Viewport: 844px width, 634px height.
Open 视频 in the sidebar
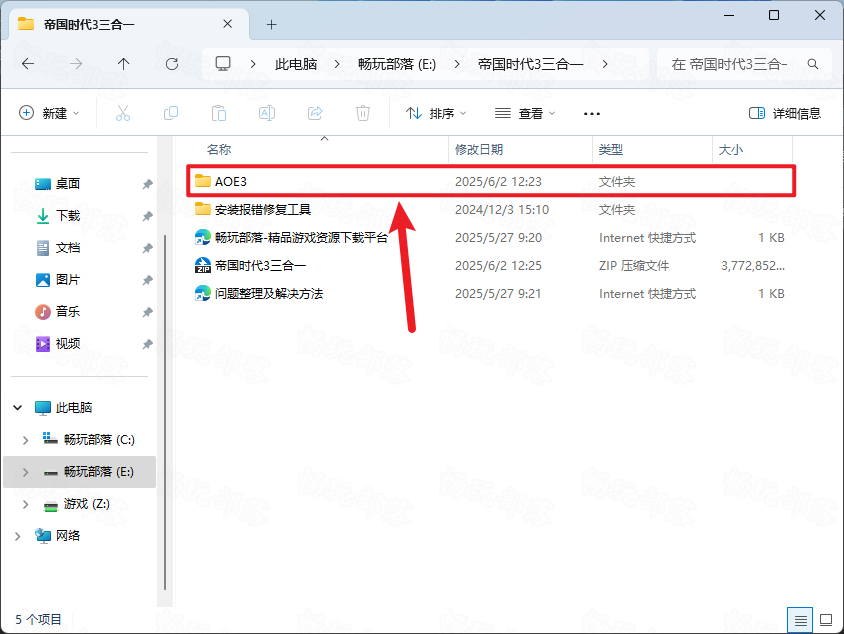point(68,343)
